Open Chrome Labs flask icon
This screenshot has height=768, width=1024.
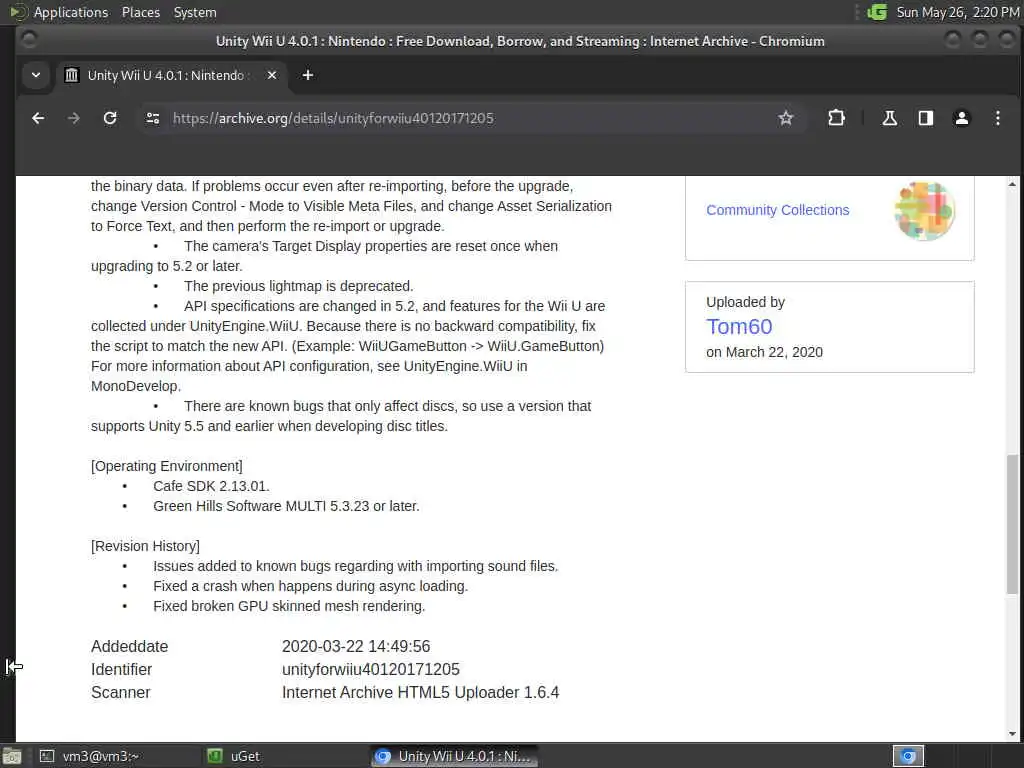coord(889,118)
